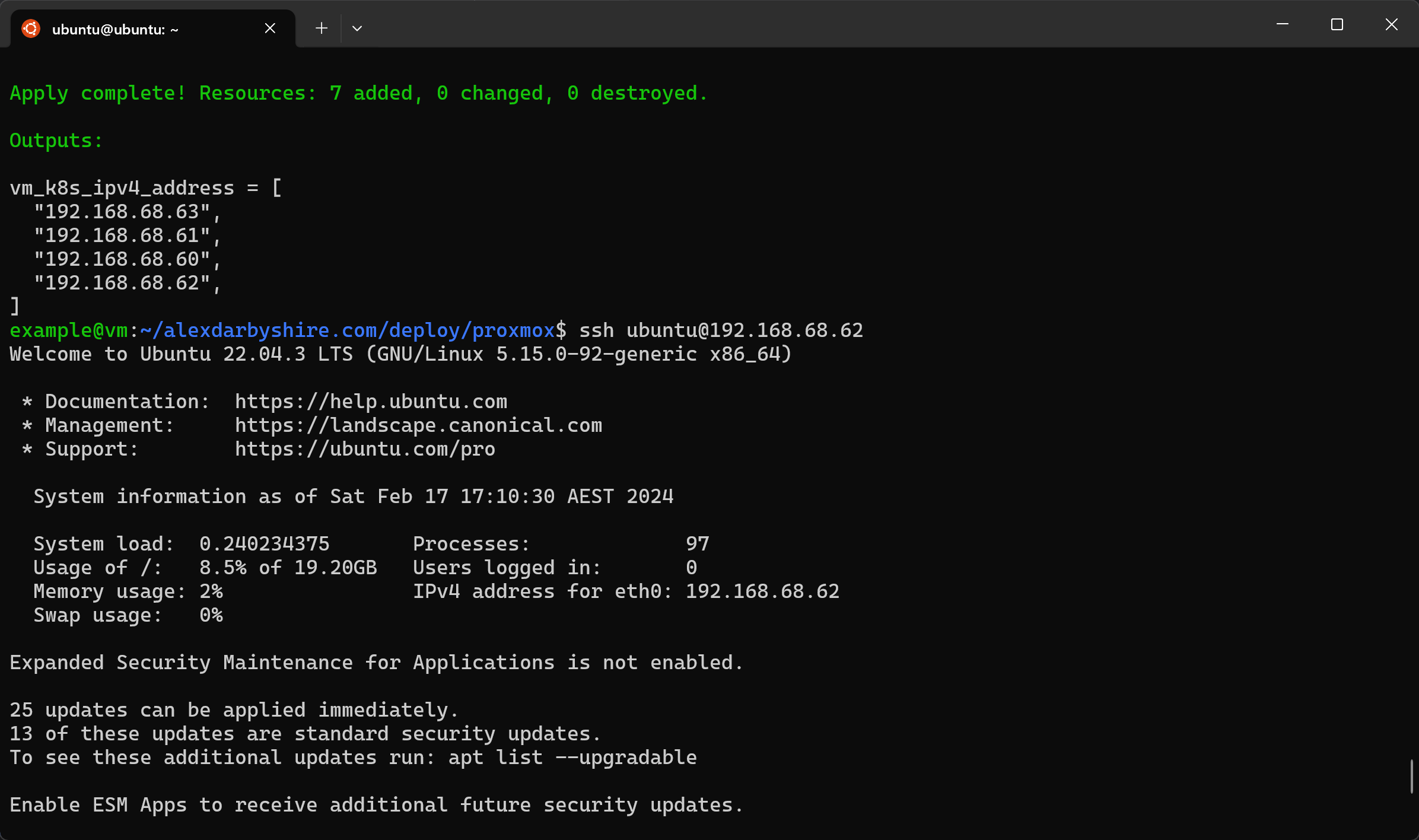Screen dimensions: 1419x840
Task: Click the System load value 0.240234375
Action: 265,544
